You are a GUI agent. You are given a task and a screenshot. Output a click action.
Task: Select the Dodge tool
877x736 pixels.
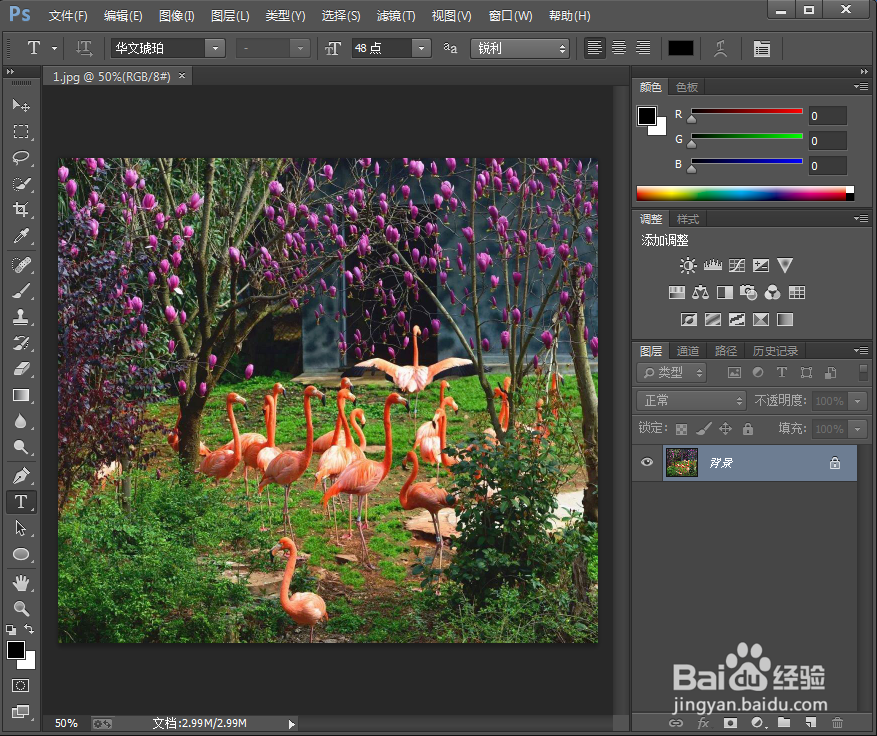[21, 447]
